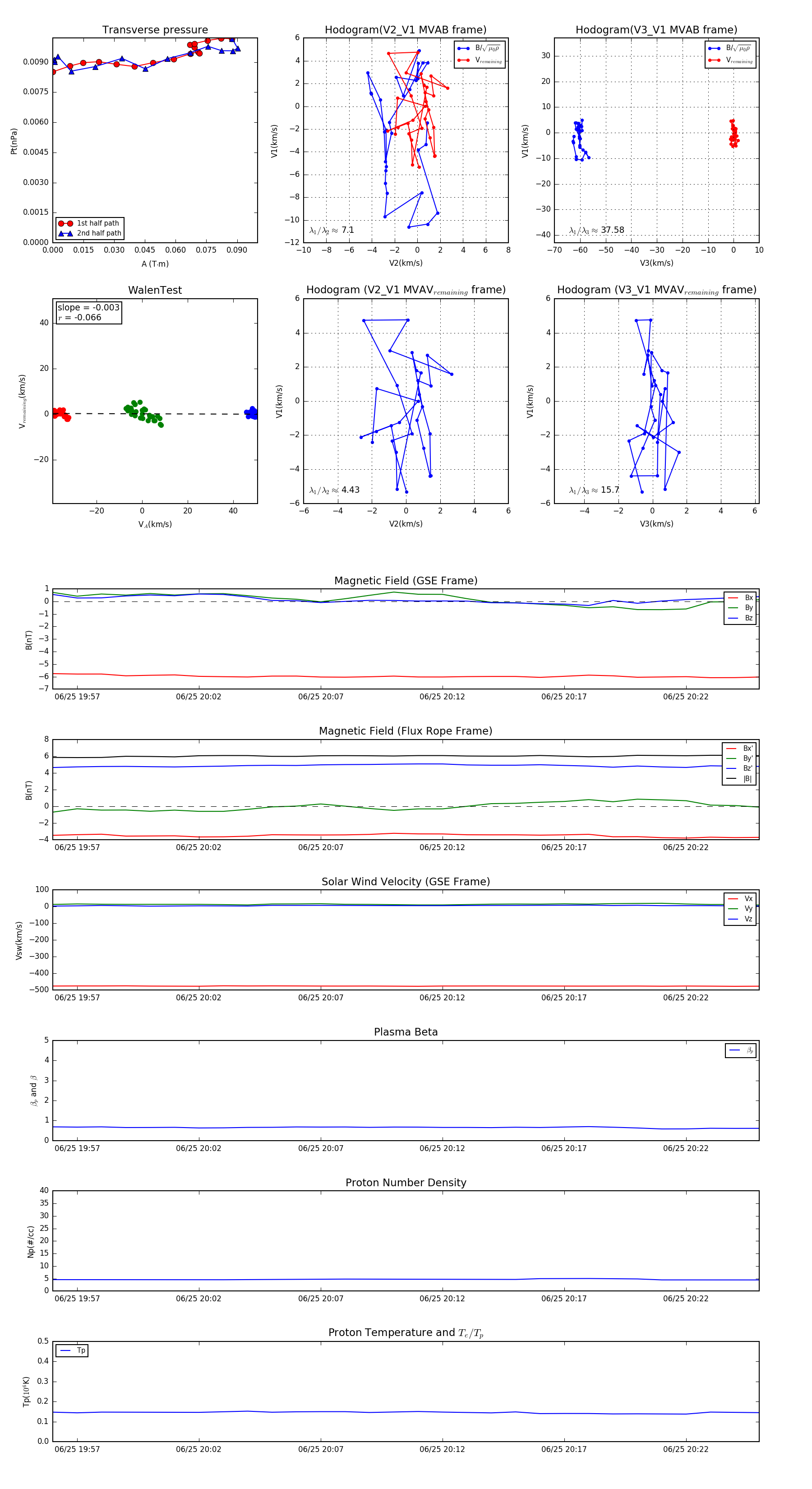Image resolution: width=812 pixels, height=1489 pixels.
Task: Click the 'Proton Number Density' title
Action: (406, 1183)
